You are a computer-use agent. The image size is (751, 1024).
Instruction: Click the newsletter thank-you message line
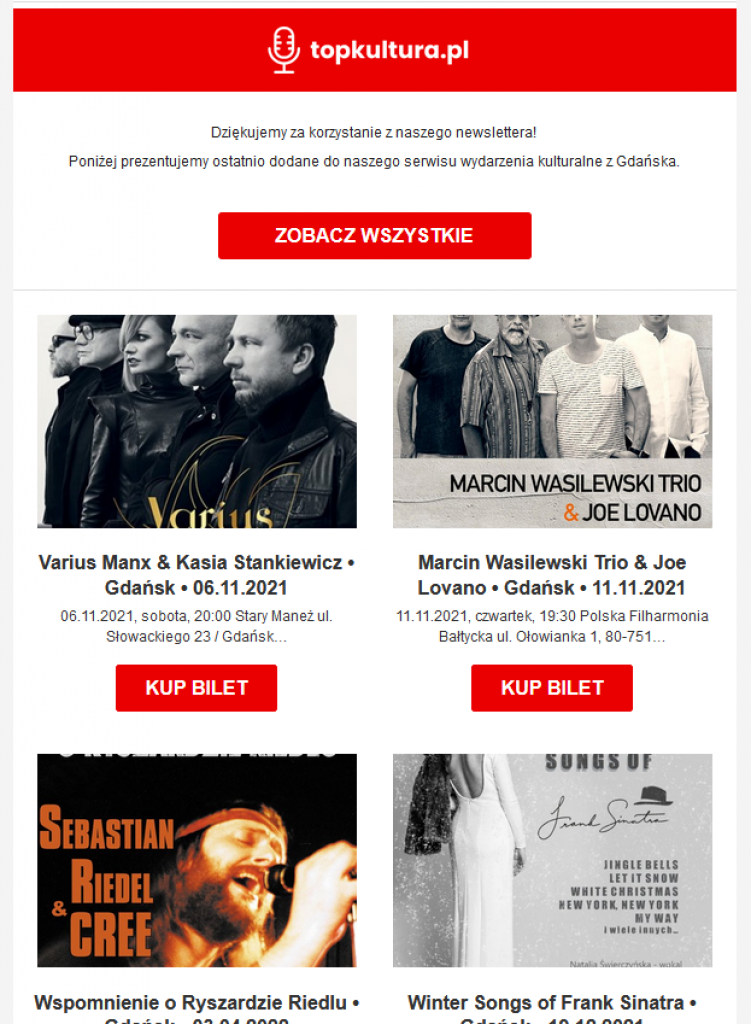point(374,133)
